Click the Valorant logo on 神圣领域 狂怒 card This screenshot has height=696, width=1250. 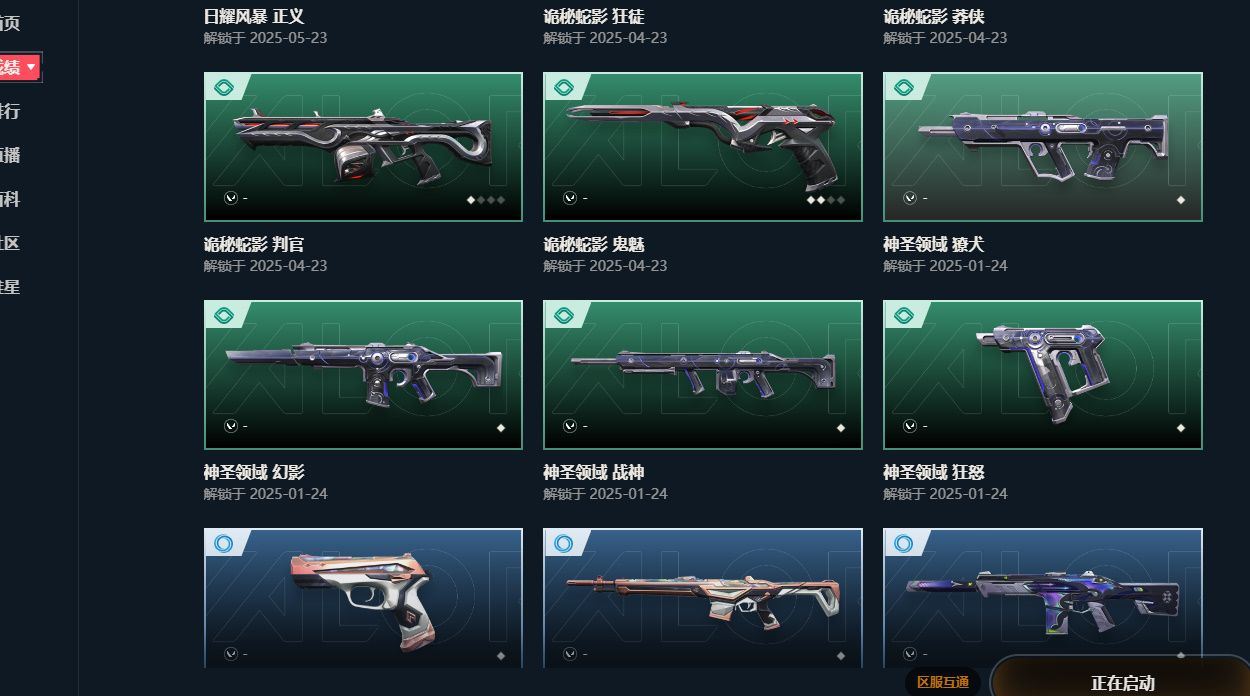pos(910,426)
